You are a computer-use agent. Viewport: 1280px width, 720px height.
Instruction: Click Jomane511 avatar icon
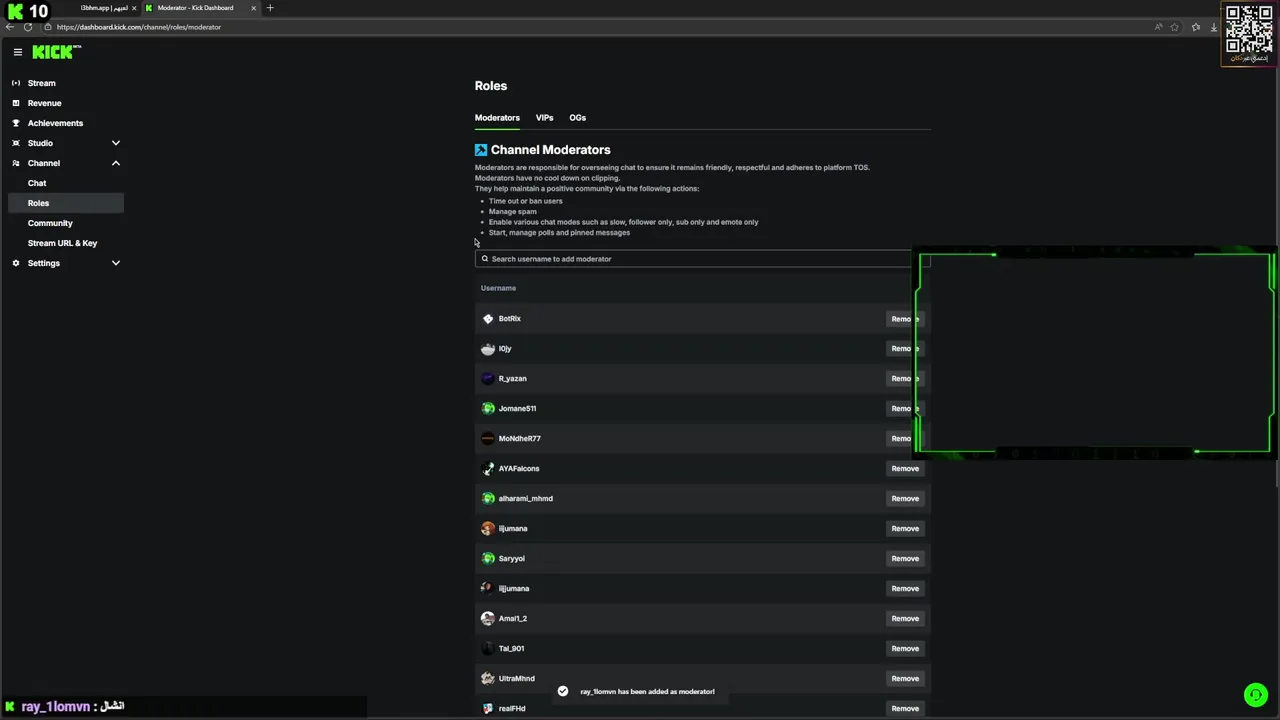pyautogui.click(x=488, y=408)
